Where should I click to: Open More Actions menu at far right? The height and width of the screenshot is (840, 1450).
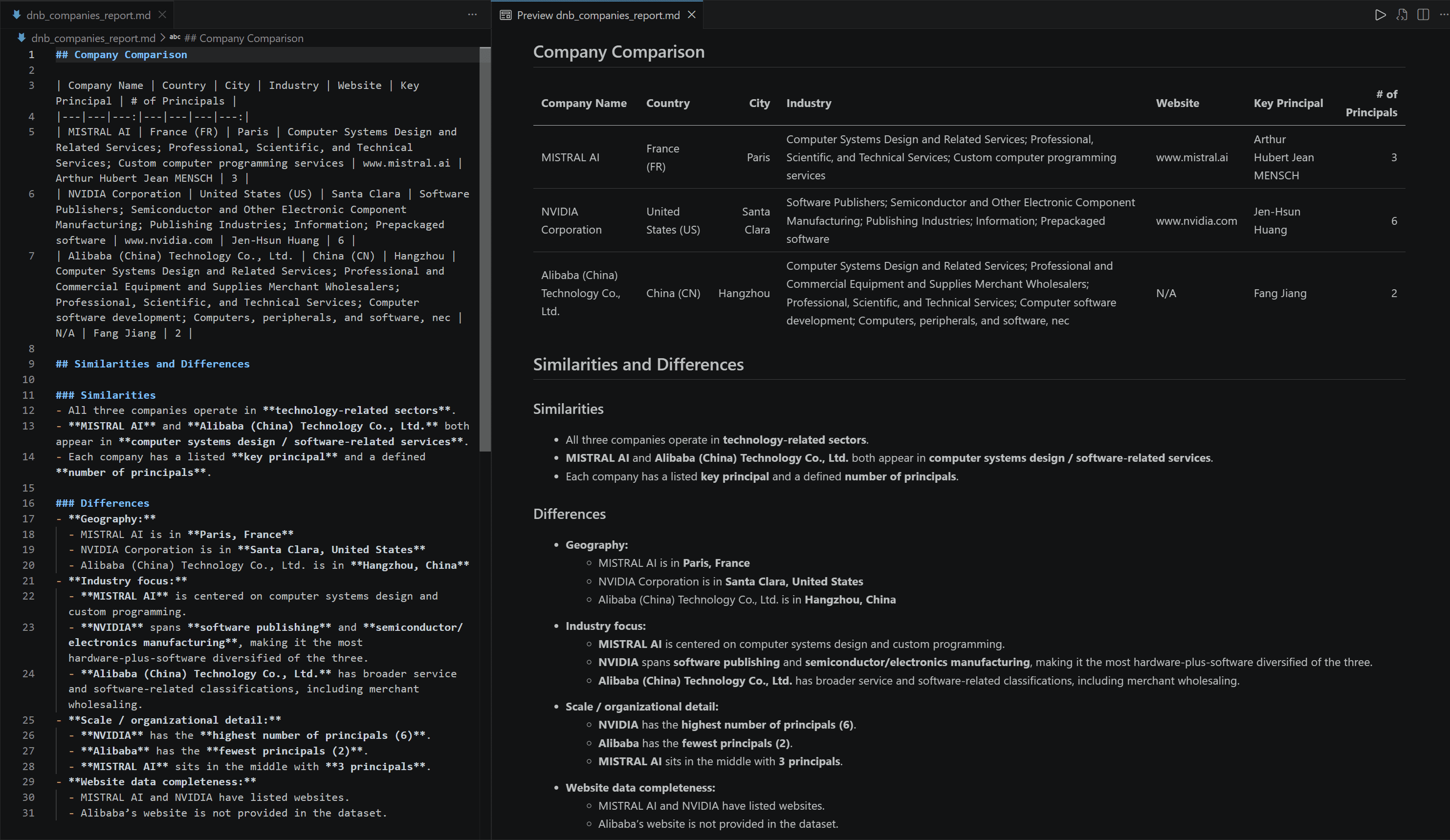point(1443,15)
